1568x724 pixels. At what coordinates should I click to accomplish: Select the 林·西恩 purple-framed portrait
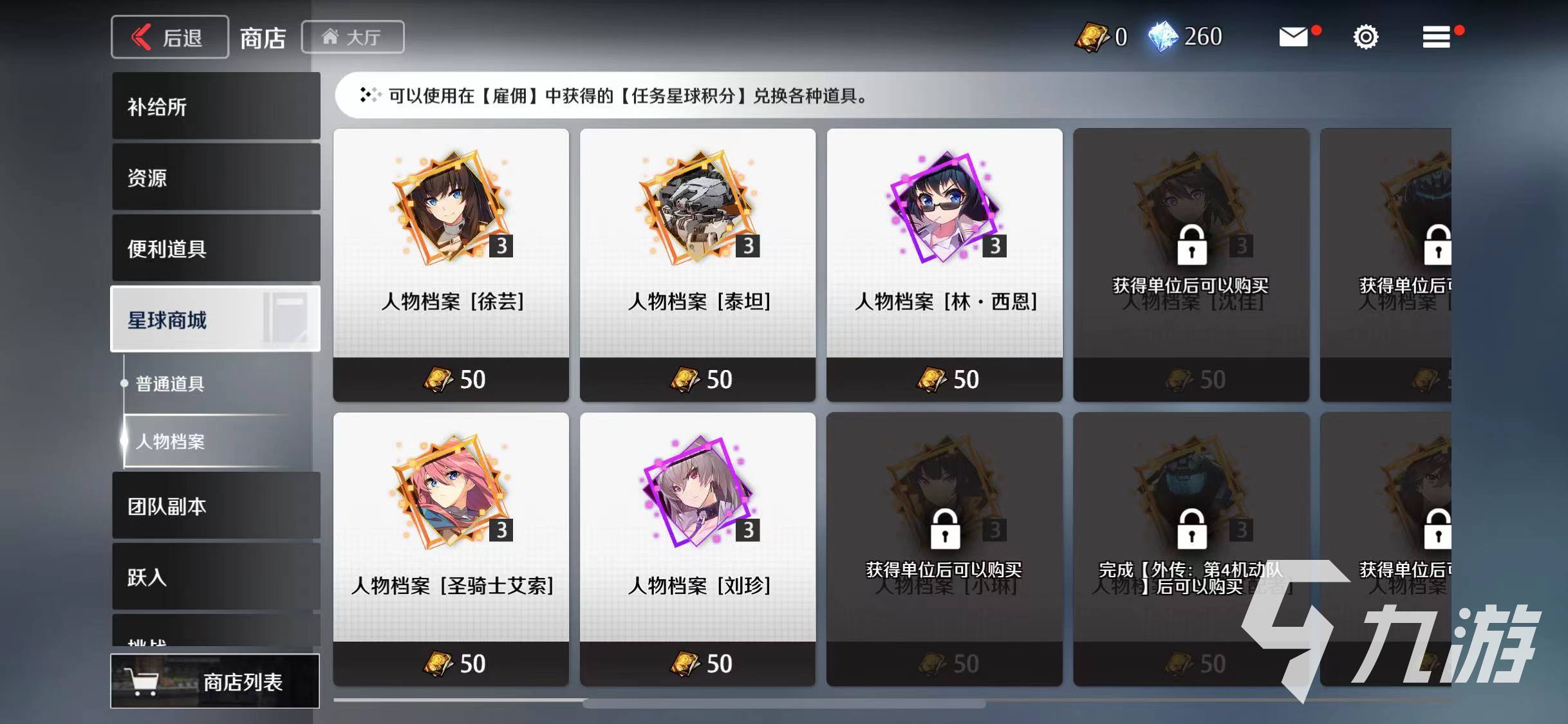point(944,207)
